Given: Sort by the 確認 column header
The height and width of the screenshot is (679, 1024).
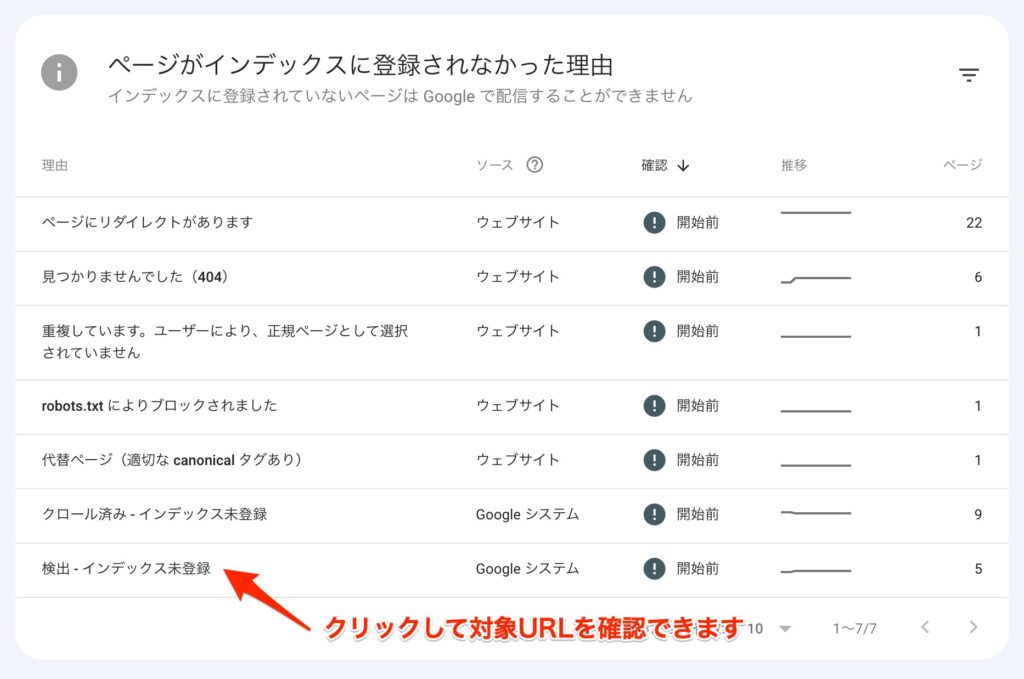Looking at the screenshot, I should pos(654,165).
